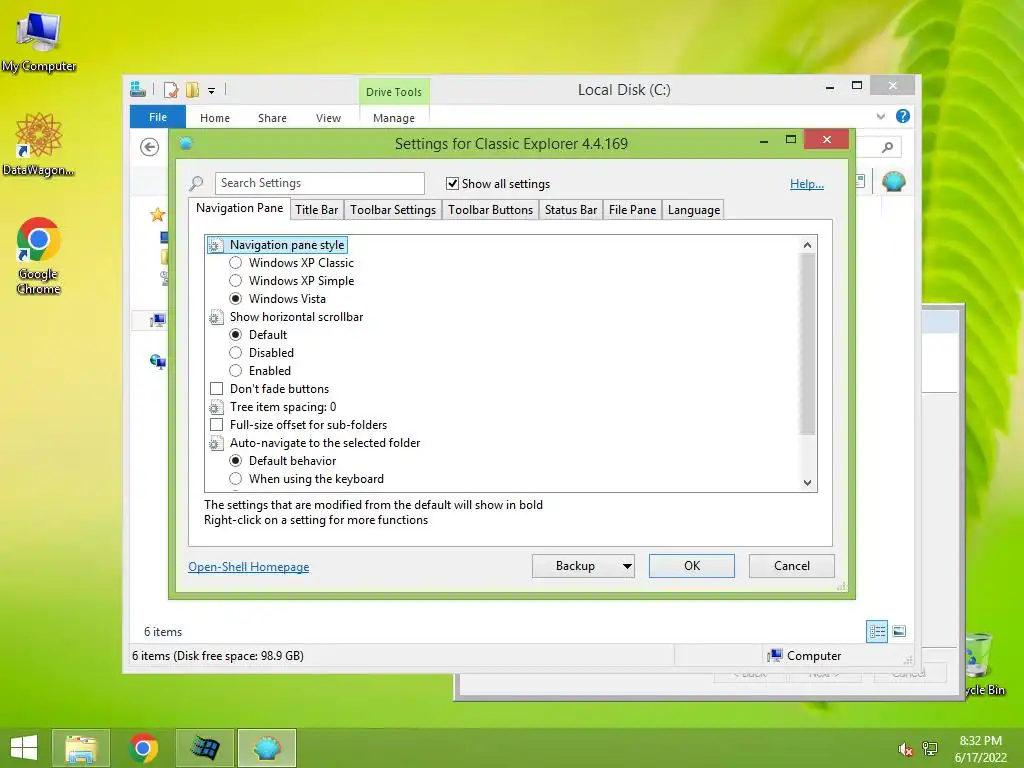Click the Tree item spacing setting

[x=282, y=407]
